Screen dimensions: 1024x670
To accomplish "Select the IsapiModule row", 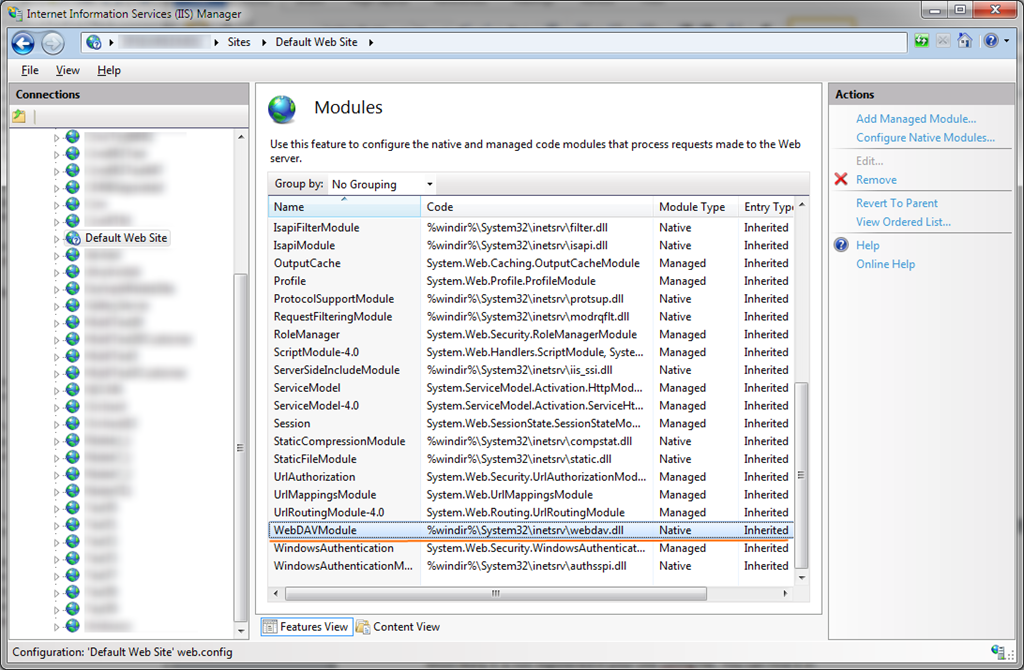I will click(x=532, y=246).
